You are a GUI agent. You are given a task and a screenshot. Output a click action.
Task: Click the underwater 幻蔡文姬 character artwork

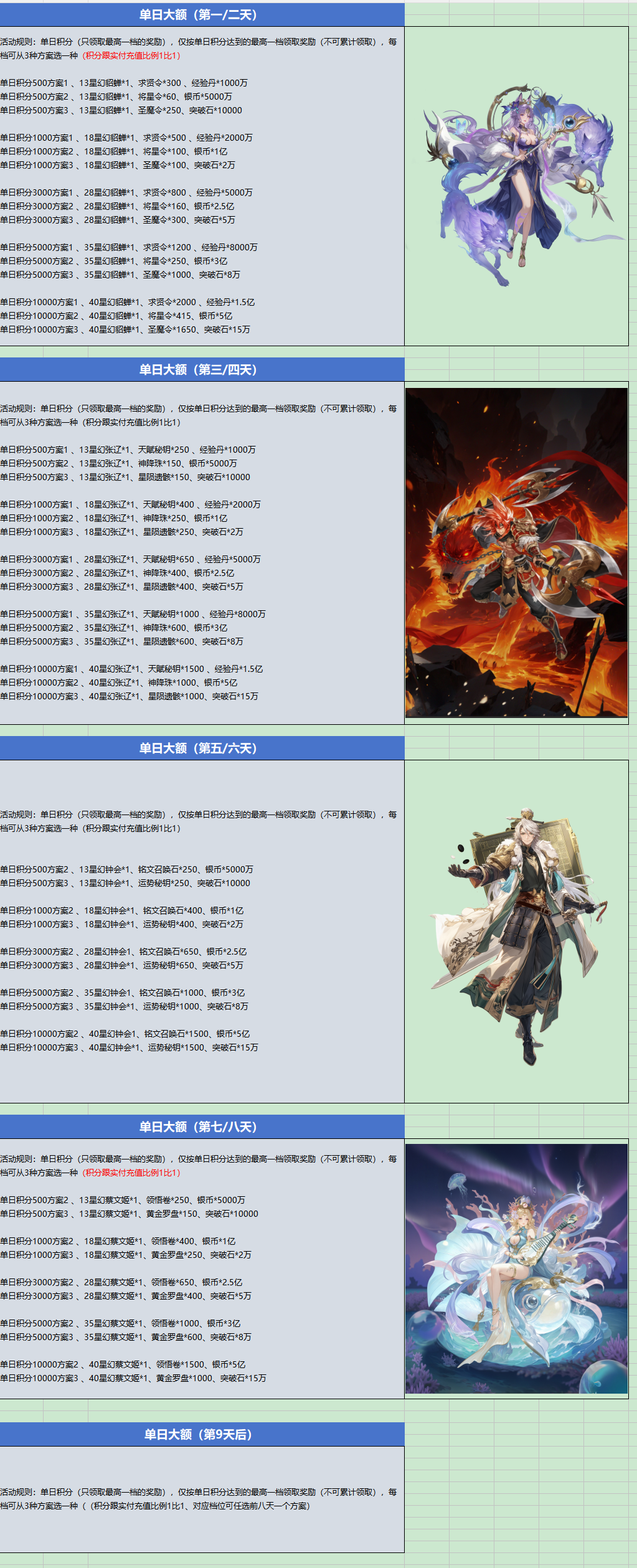pos(516,1268)
